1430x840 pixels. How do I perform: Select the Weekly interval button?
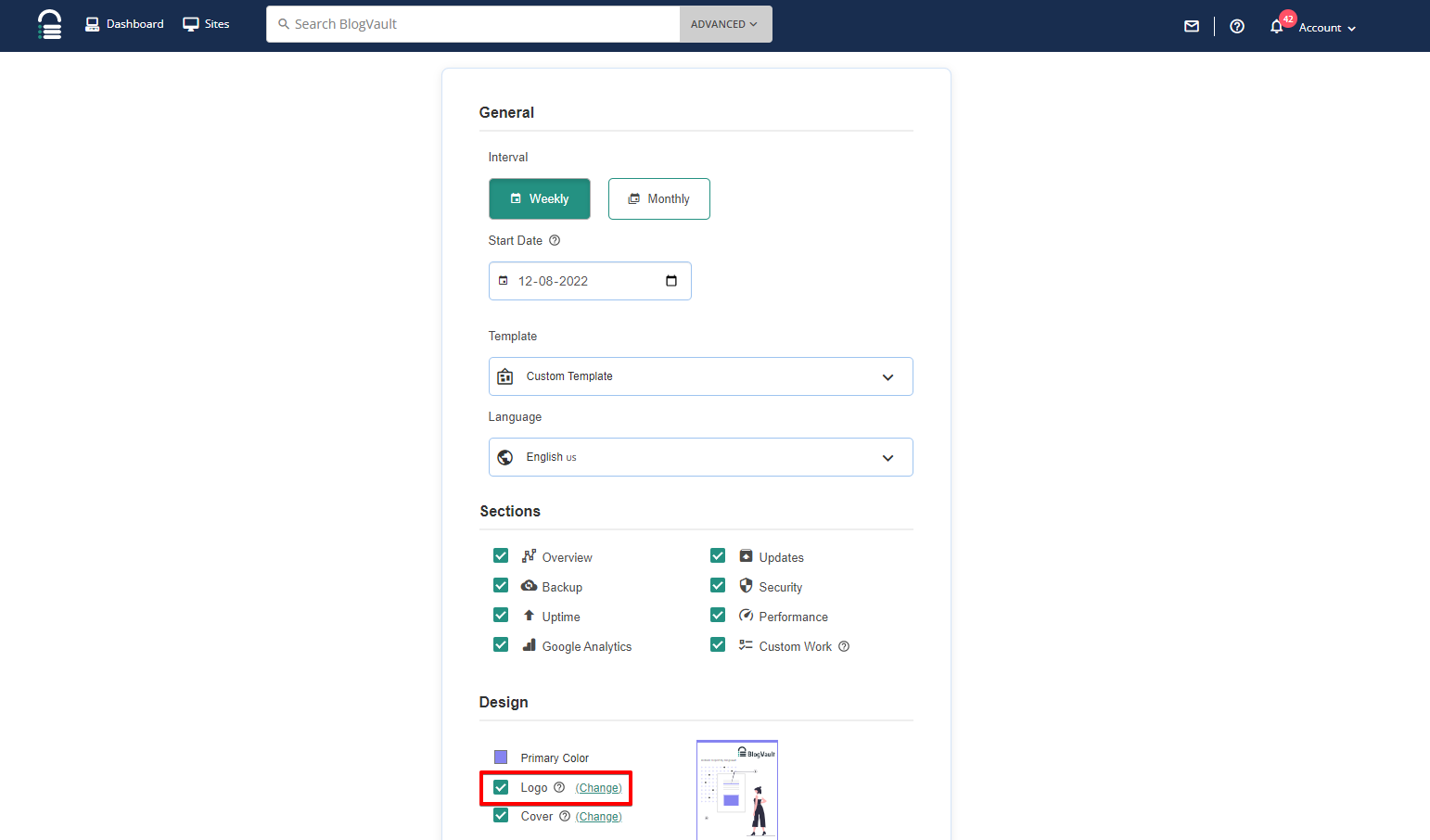click(x=540, y=198)
